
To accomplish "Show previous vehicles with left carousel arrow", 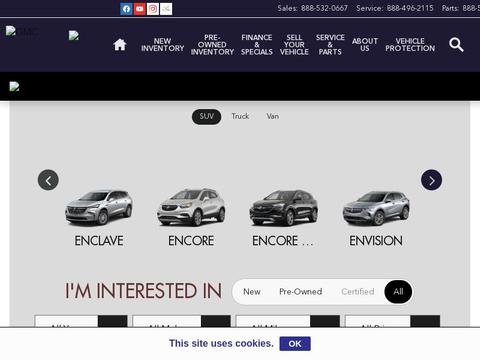I will (x=48, y=180).
